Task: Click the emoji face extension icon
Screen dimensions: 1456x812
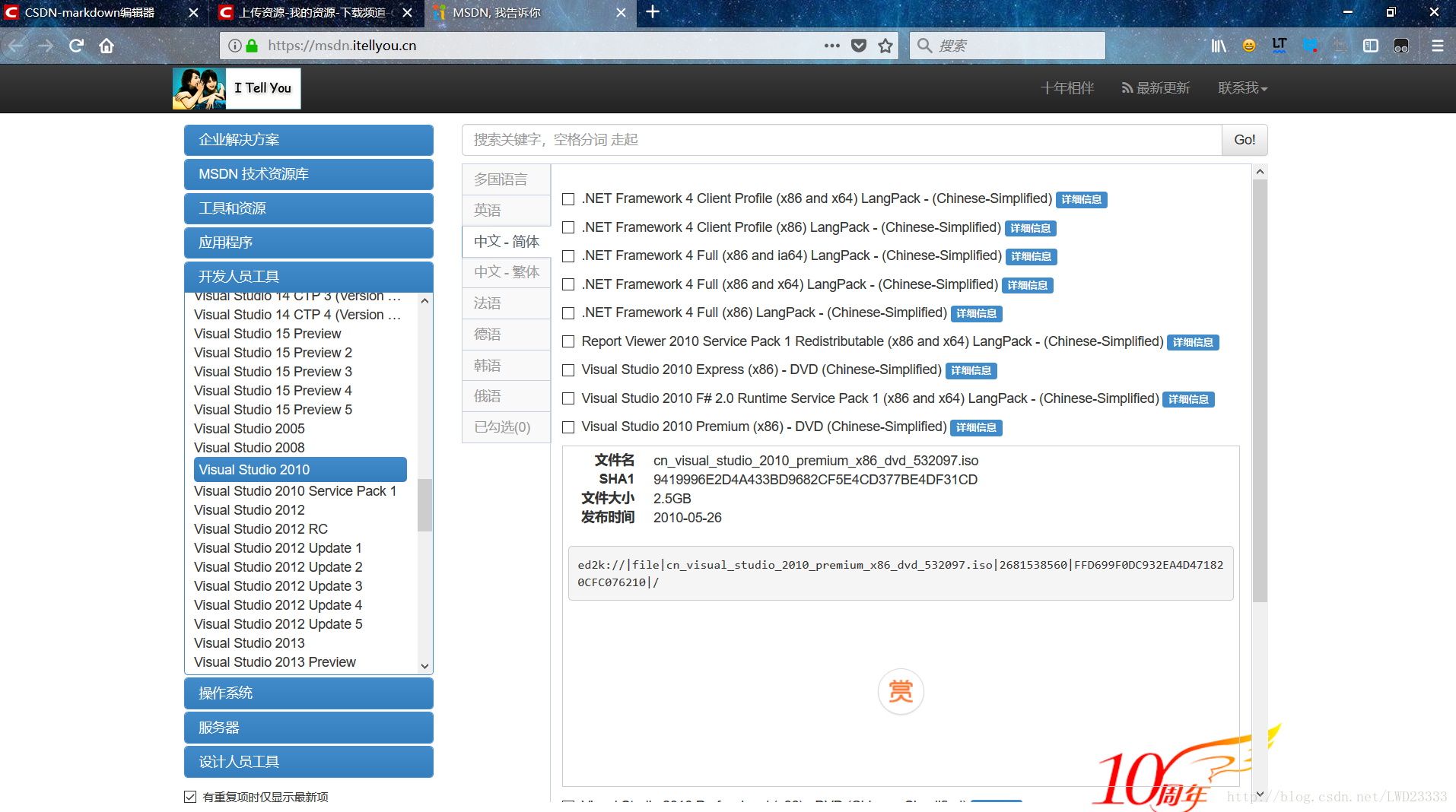Action: coord(1249,46)
